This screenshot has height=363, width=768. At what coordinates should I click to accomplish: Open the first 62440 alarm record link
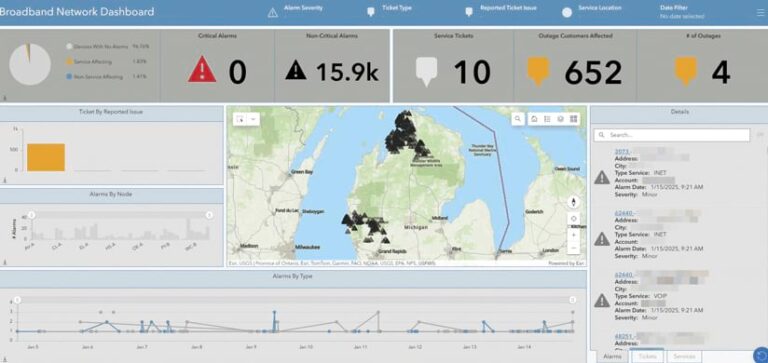pos(624,213)
